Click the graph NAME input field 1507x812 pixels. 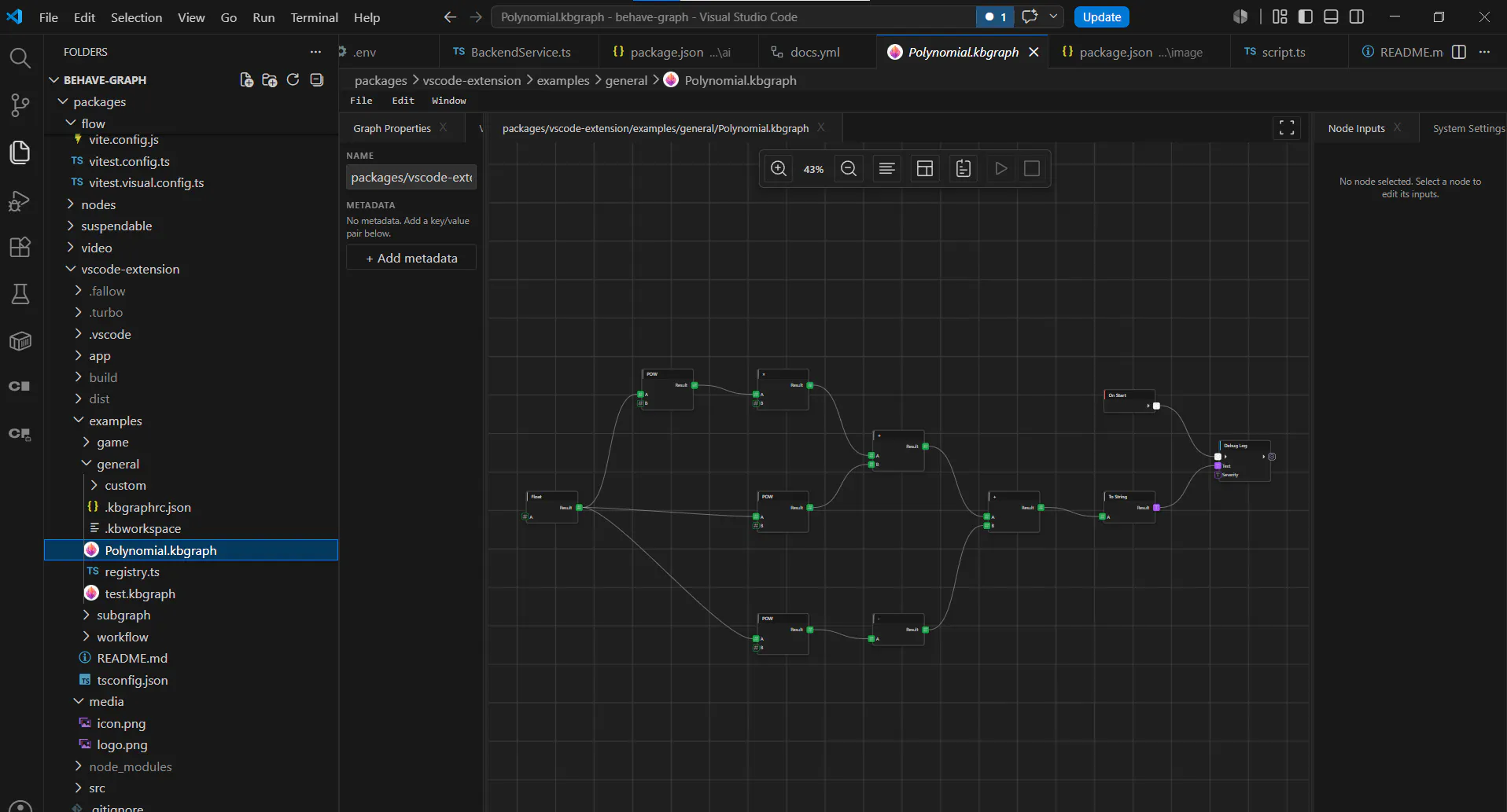411,178
